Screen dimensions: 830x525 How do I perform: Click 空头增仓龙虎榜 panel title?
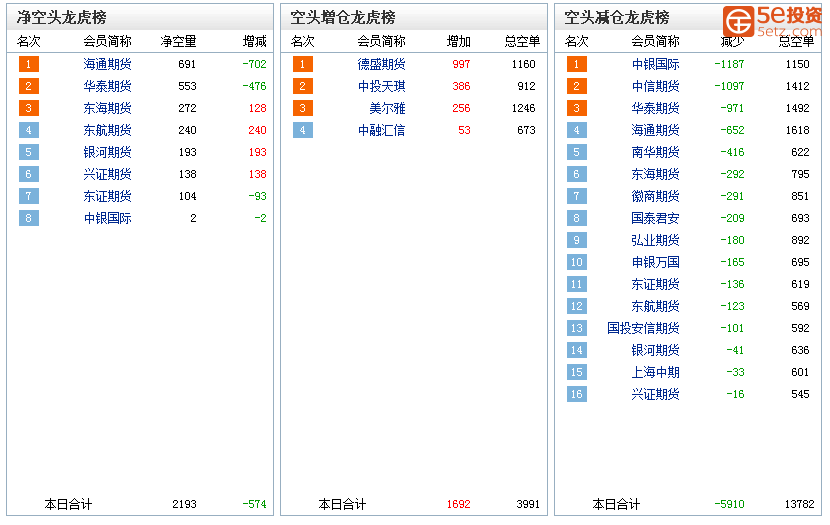pos(342,17)
